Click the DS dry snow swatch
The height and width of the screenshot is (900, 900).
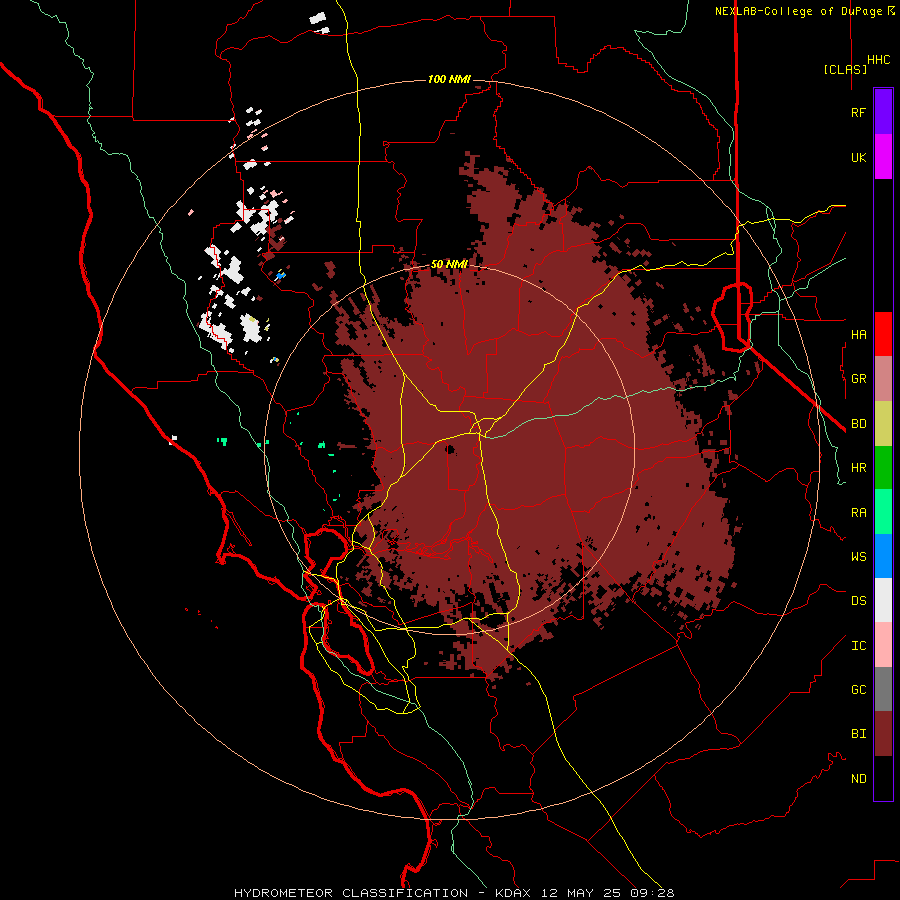click(883, 600)
